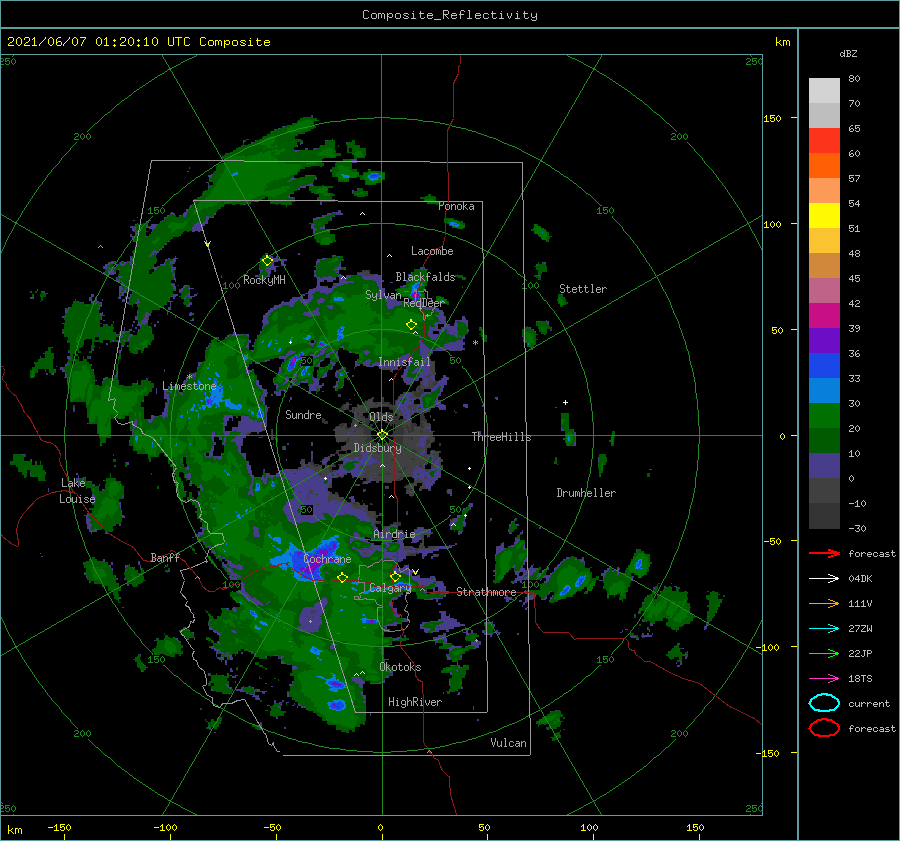Click the yellow radar-center diamond between Olds and Didsbury
900x841 pixels.
pyautogui.click(x=382, y=435)
